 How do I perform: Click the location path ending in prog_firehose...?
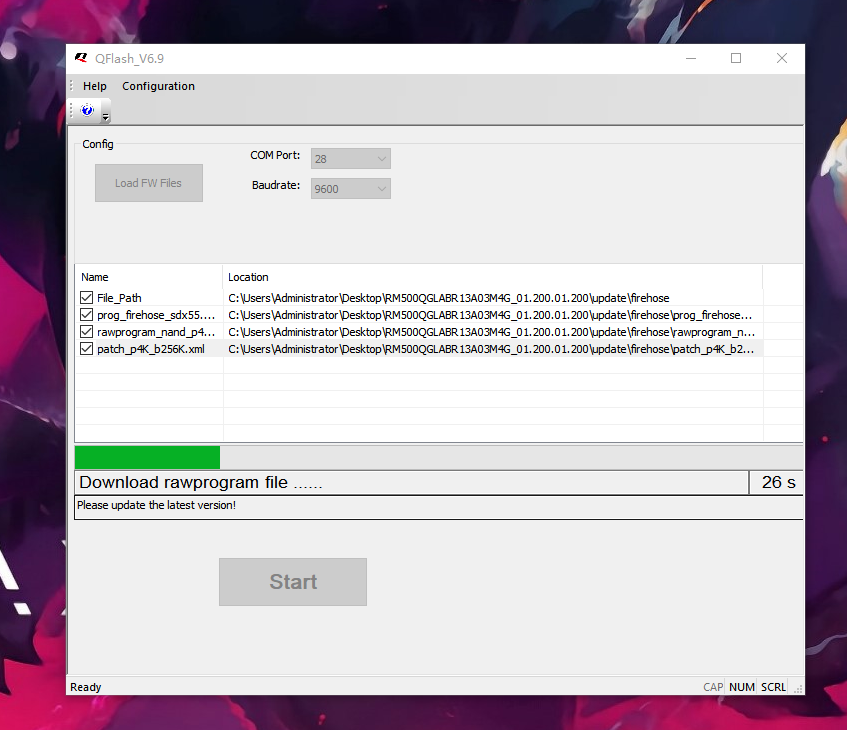(490, 314)
